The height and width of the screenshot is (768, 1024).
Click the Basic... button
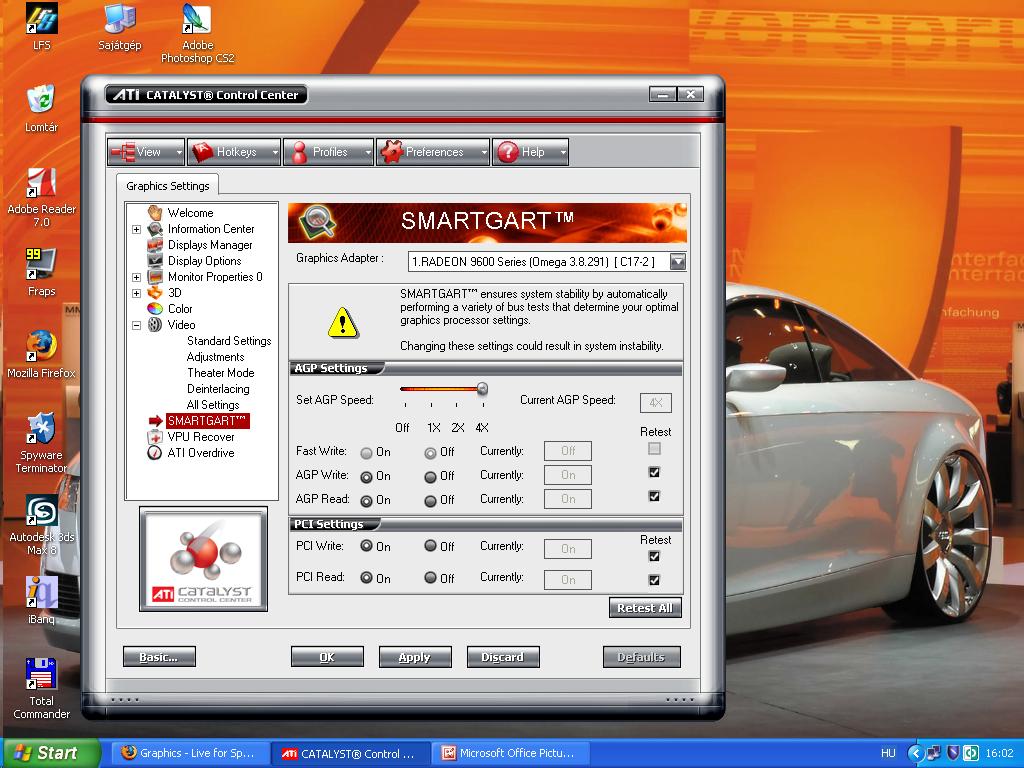[159, 657]
